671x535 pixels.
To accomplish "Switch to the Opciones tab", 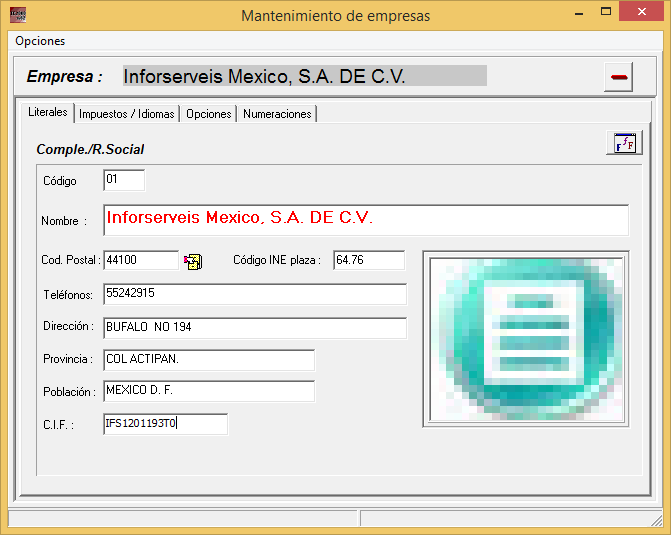I will [208, 114].
